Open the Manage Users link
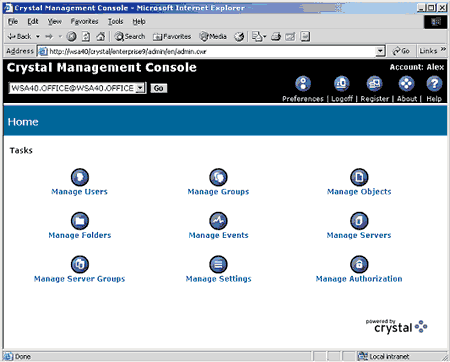This screenshot has height=362, width=450. click(x=79, y=192)
